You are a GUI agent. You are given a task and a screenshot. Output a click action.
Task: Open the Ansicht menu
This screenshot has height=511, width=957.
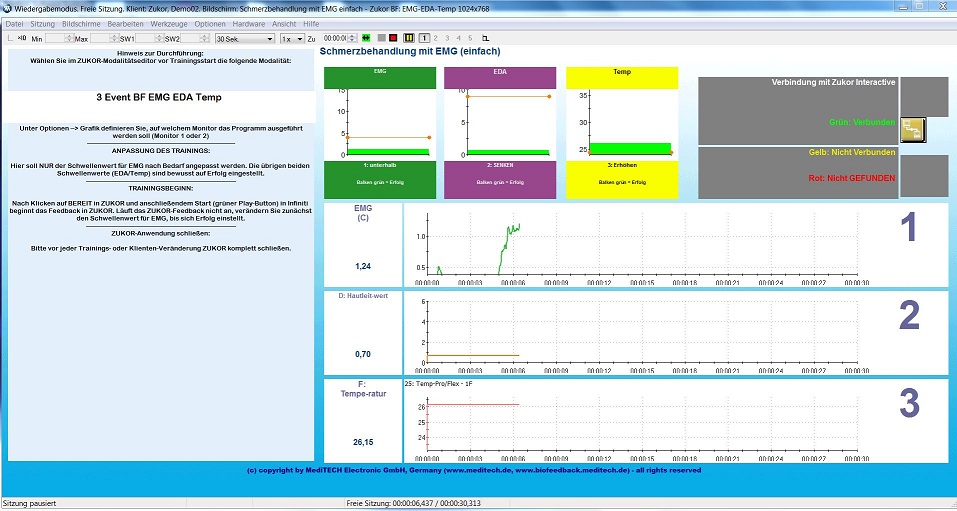[x=284, y=24]
